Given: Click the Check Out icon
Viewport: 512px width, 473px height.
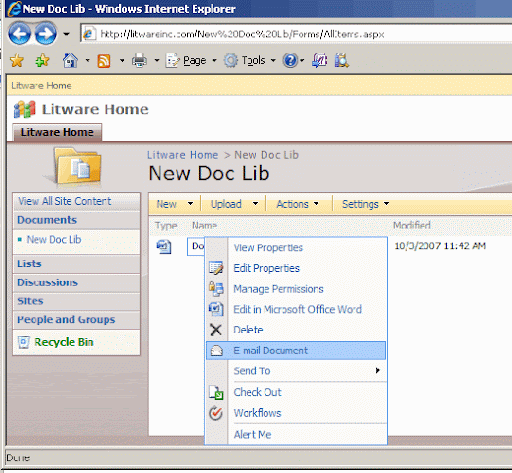Looking at the screenshot, I should pyautogui.click(x=216, y=393).
